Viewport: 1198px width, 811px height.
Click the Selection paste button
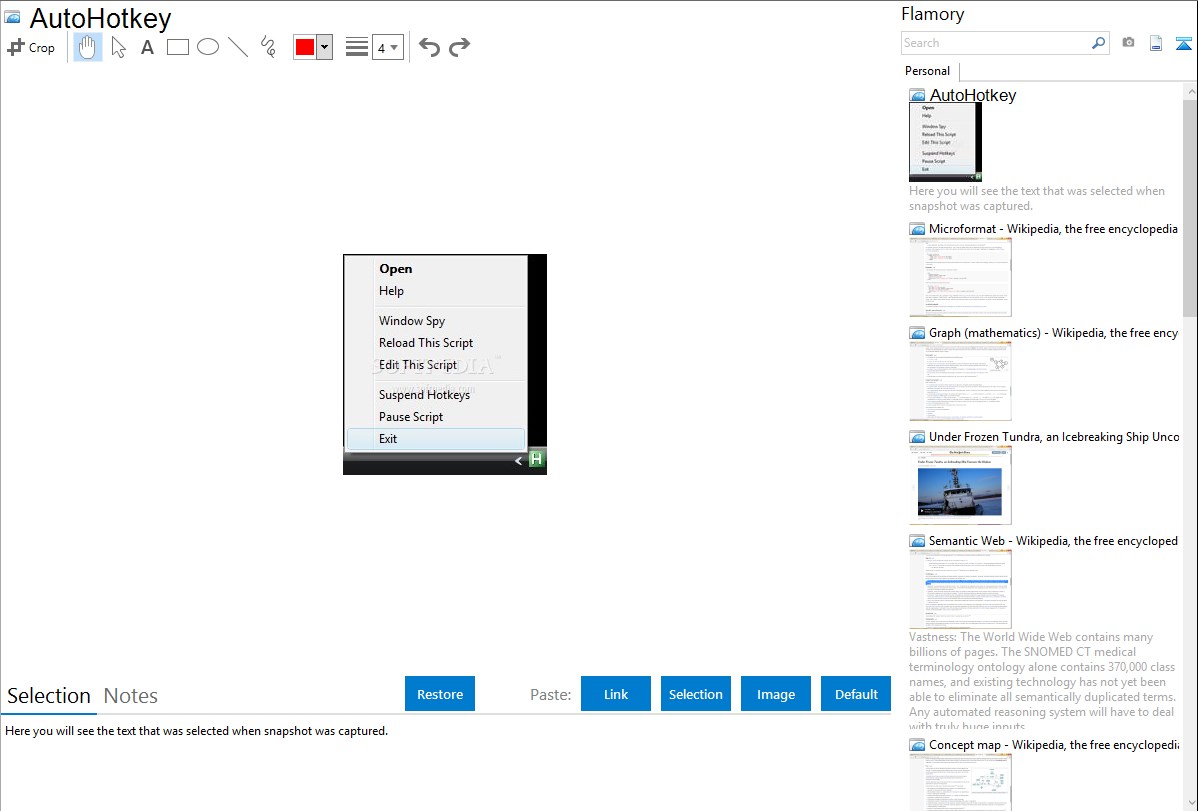point(696,694)
